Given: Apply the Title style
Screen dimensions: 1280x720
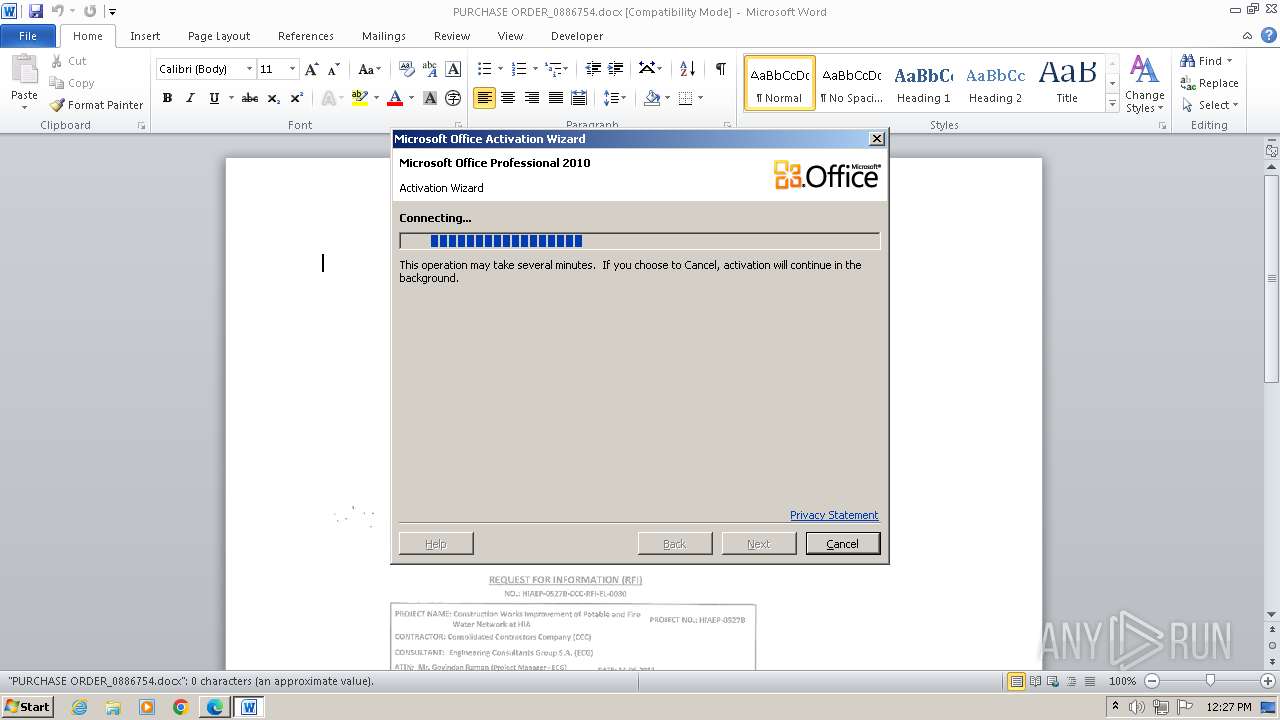Looking at the screenshot, I should 1067,83.
